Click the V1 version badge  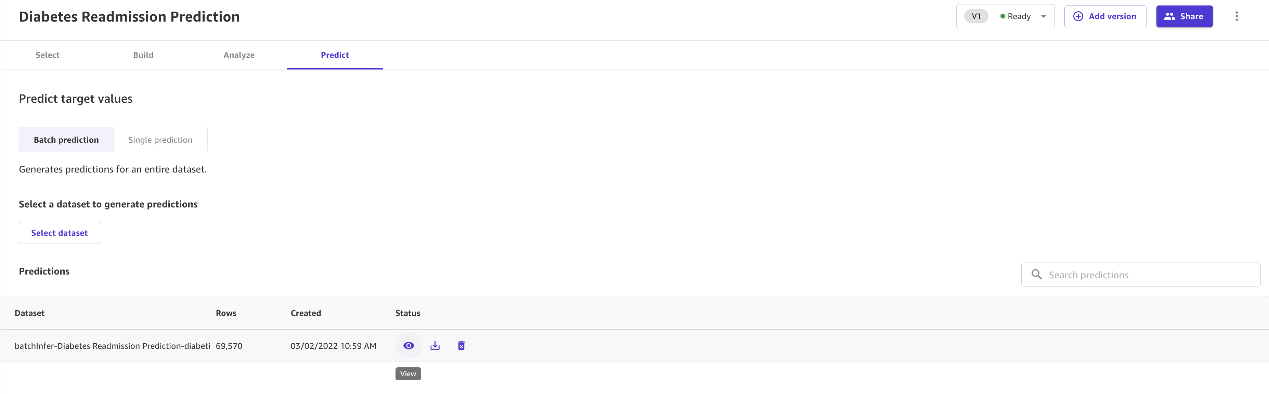pyautogui.click(x=976, y=16)
